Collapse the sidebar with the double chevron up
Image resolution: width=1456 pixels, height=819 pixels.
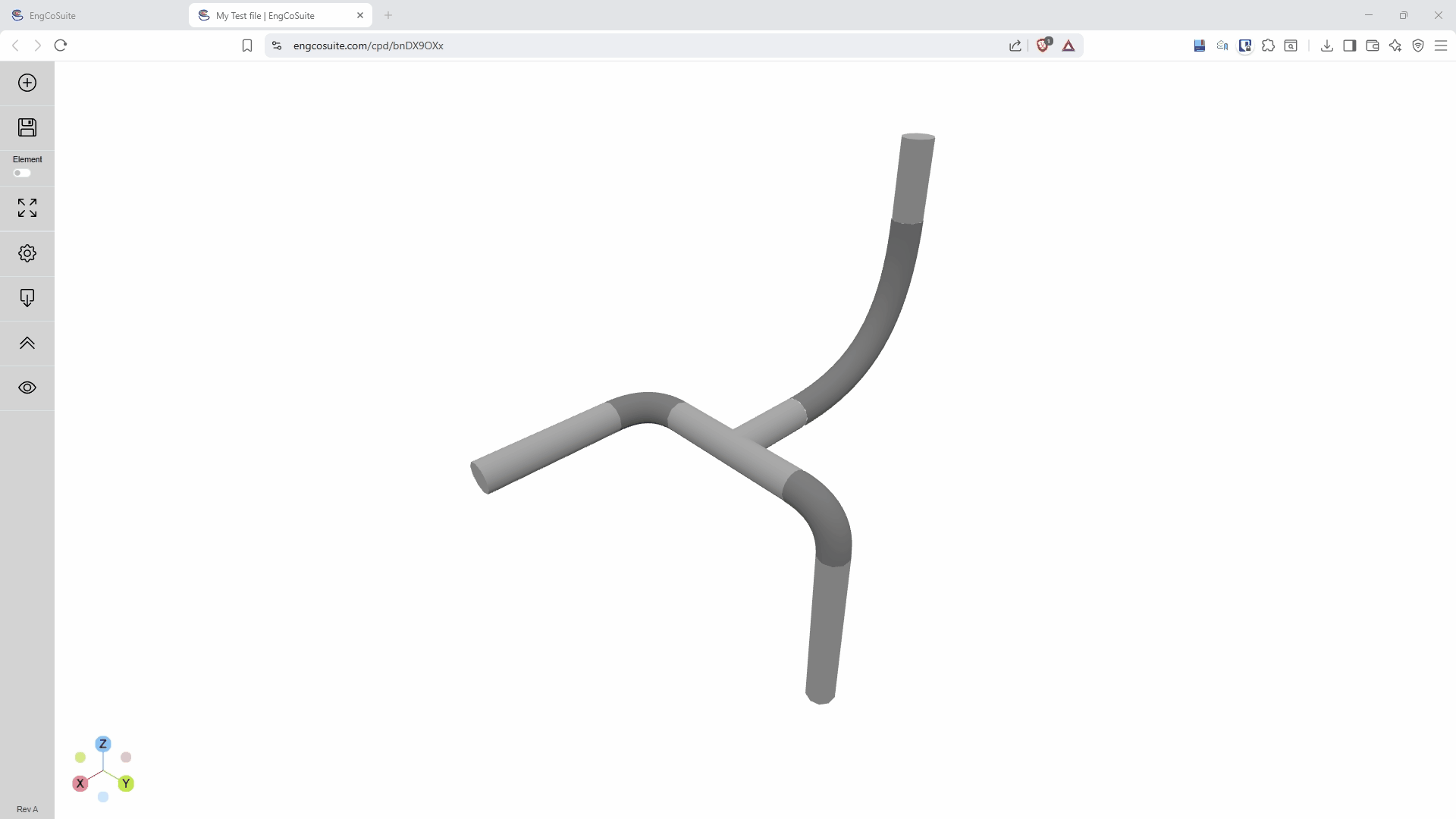(27, 343)
